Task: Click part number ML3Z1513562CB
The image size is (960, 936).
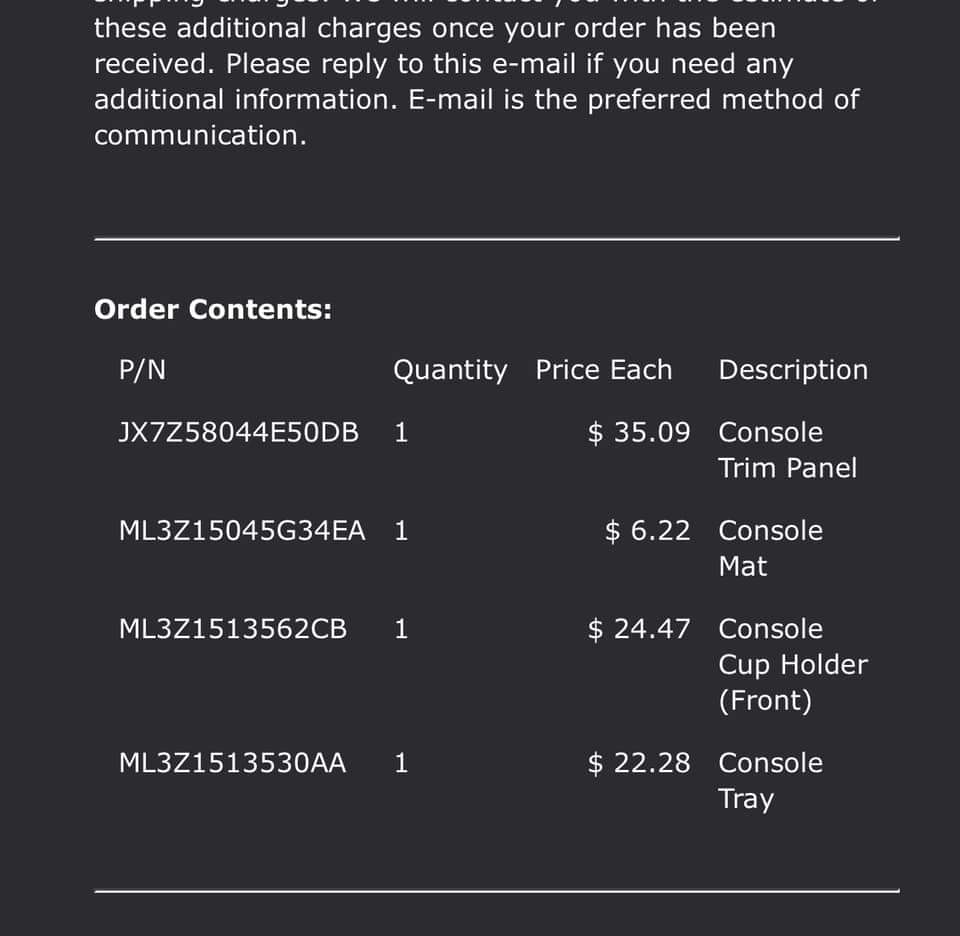Action: coord(233,629)
